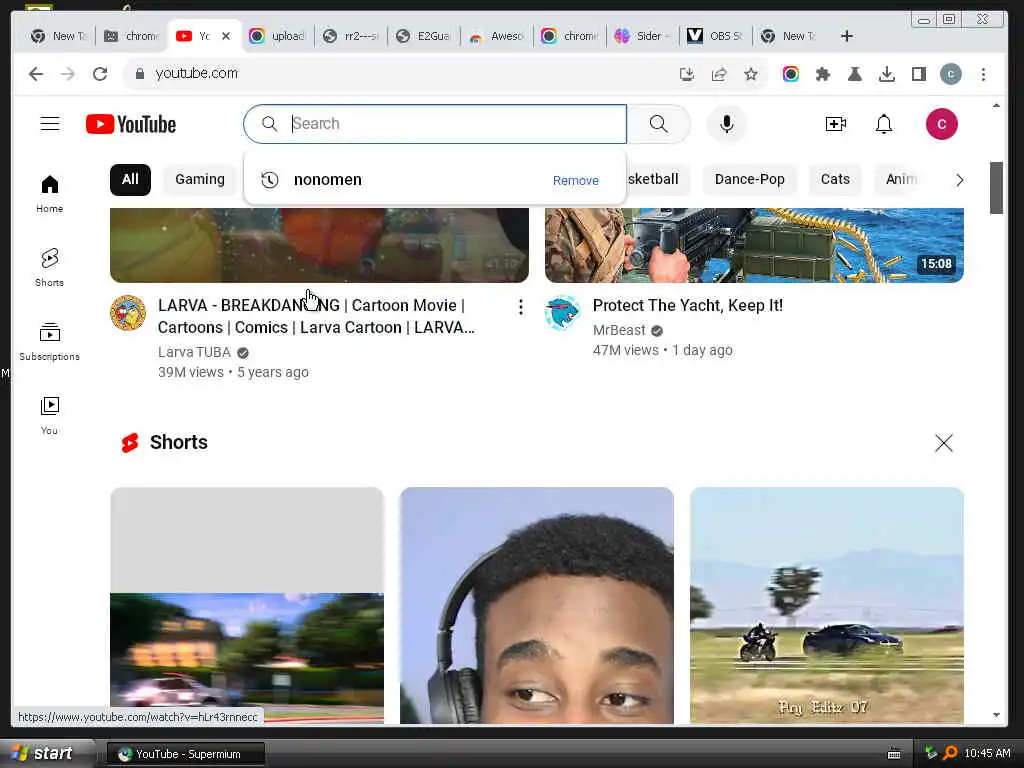The height and width of the screenshot is (768, 1024).
Task: Show more category chips with arrow
Action: [959, 180]
